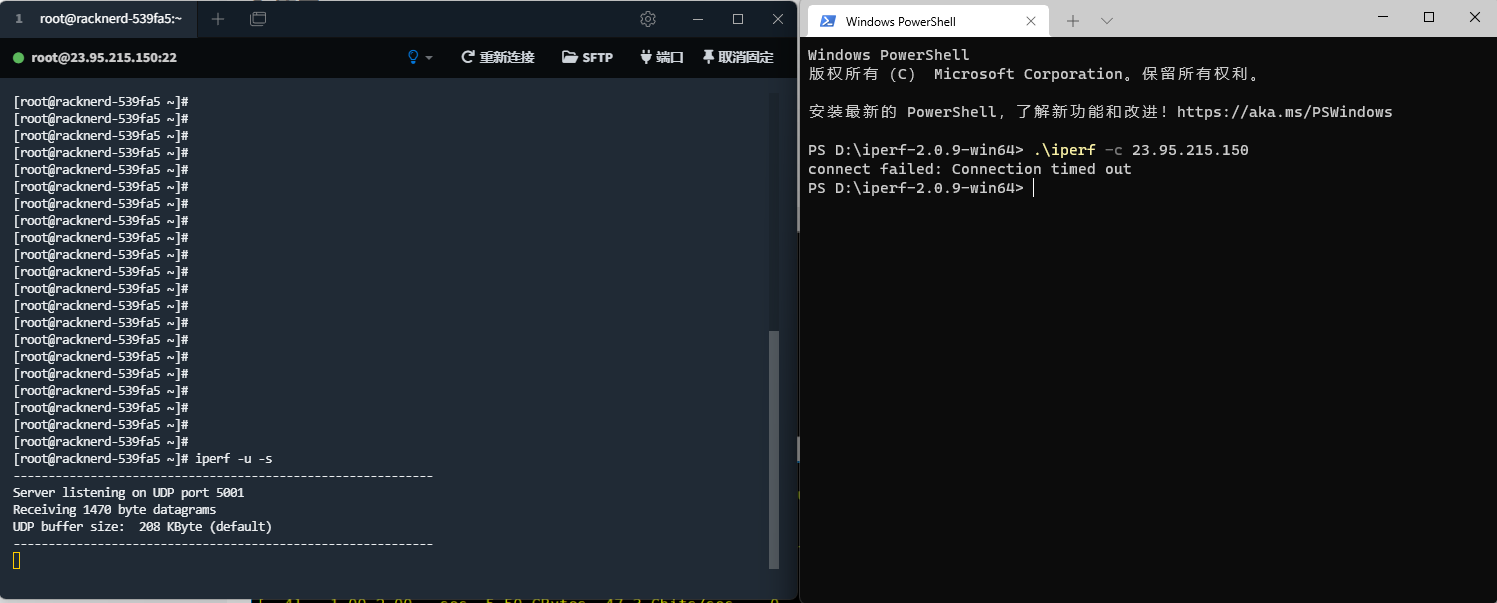Click the lightbulb quick-command icon

tap(414, 57)
